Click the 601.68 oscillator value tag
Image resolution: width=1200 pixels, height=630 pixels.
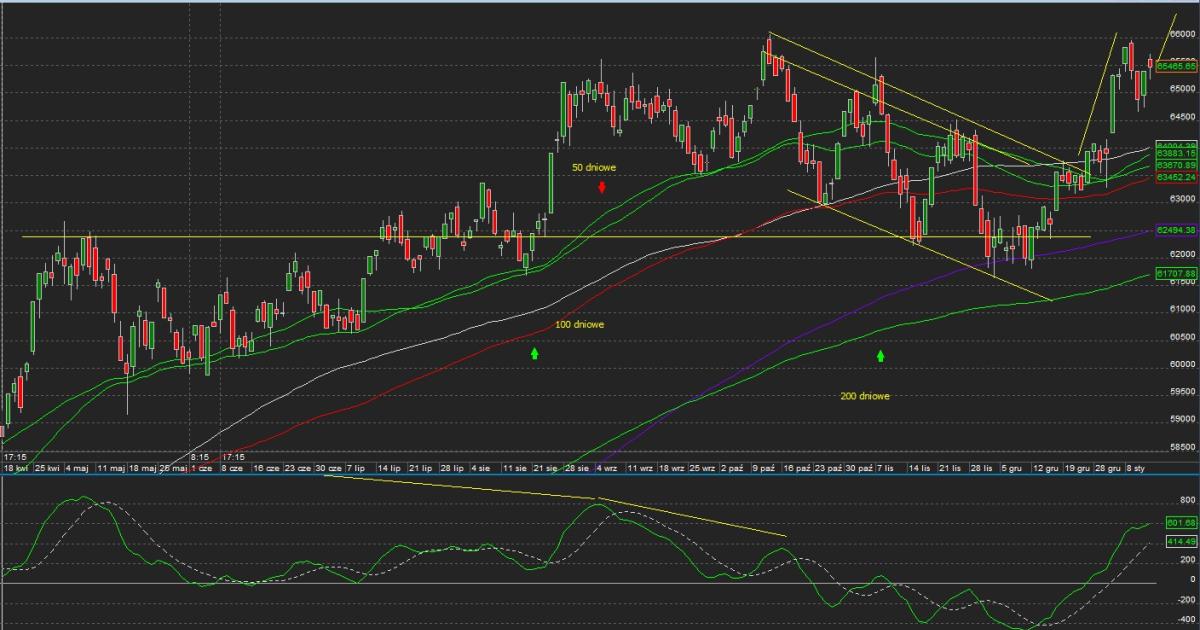pos(1180,523)
